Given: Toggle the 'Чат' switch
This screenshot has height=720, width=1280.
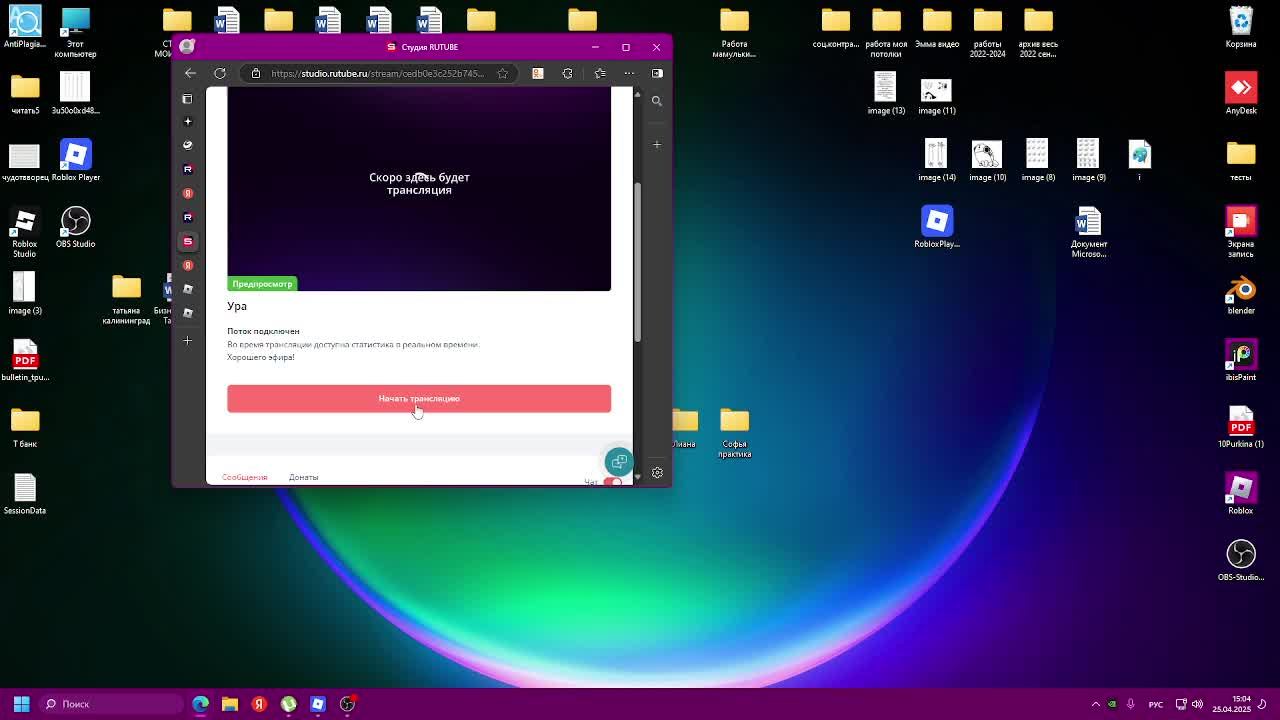Looking at the screenshot, I should [x=612, y=482].
